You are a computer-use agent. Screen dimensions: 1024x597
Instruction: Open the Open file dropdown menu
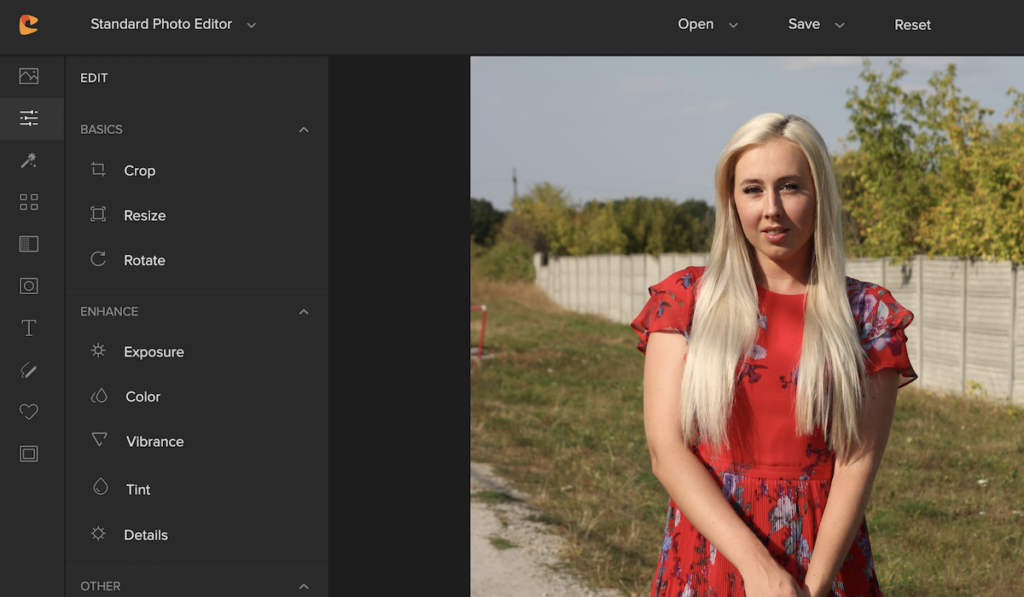[x=707, y=24]
